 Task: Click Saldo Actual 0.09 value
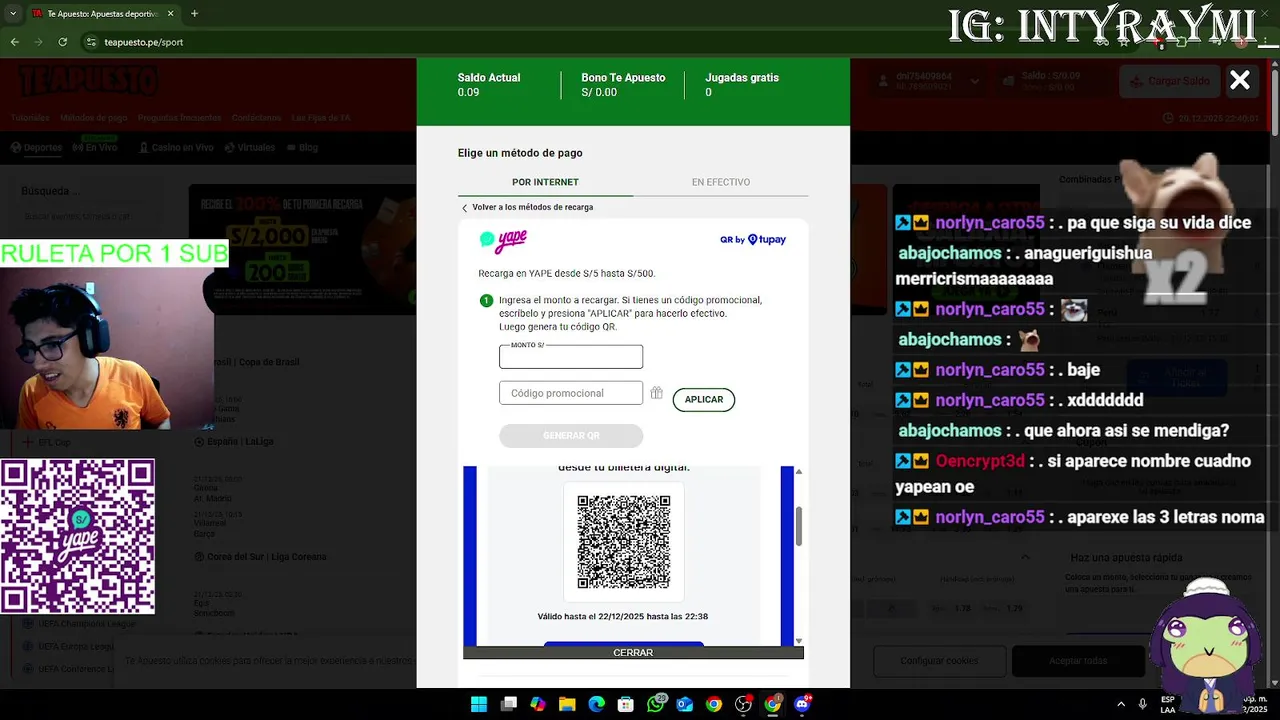(468, 92)
